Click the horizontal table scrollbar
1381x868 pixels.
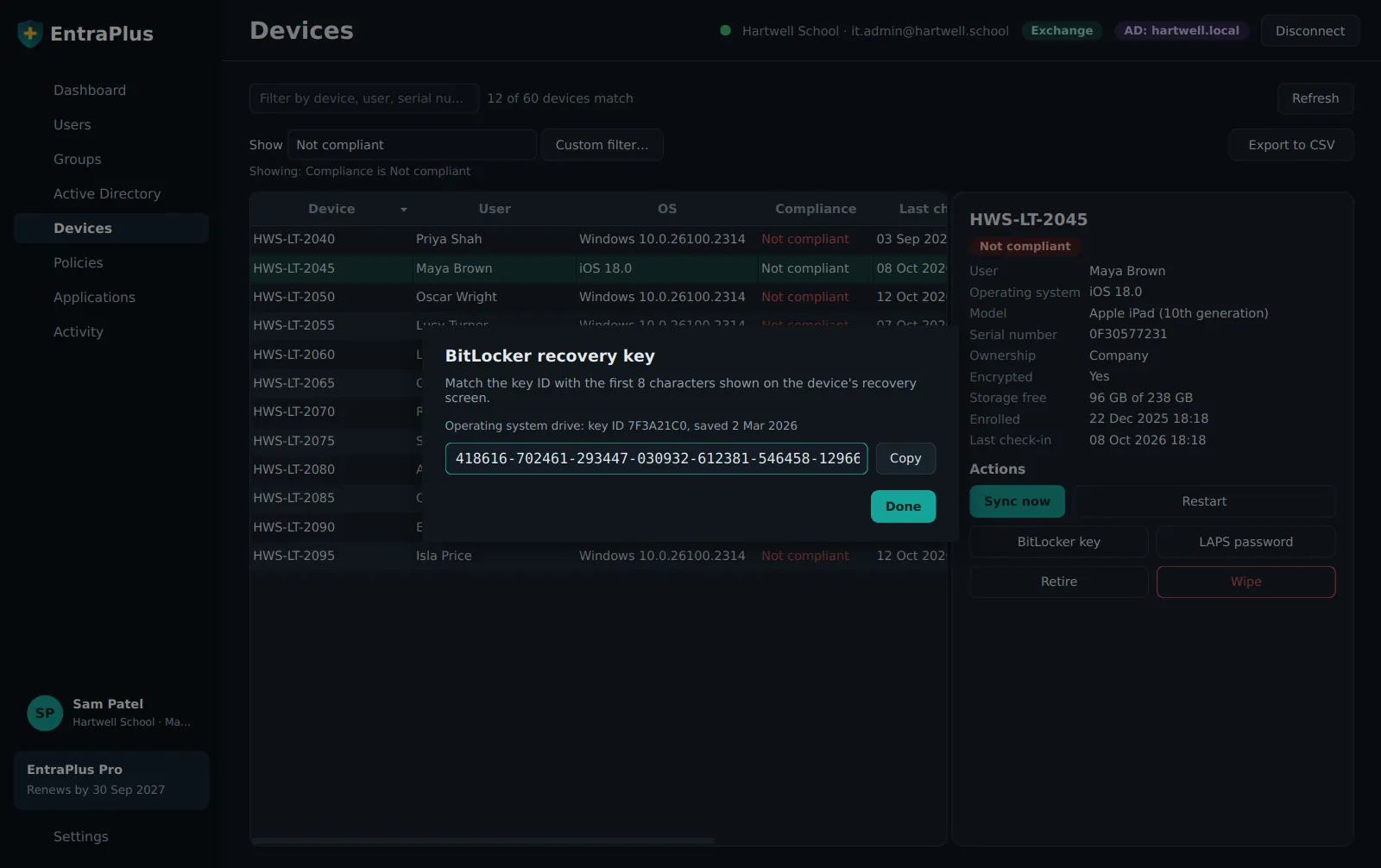482,840
